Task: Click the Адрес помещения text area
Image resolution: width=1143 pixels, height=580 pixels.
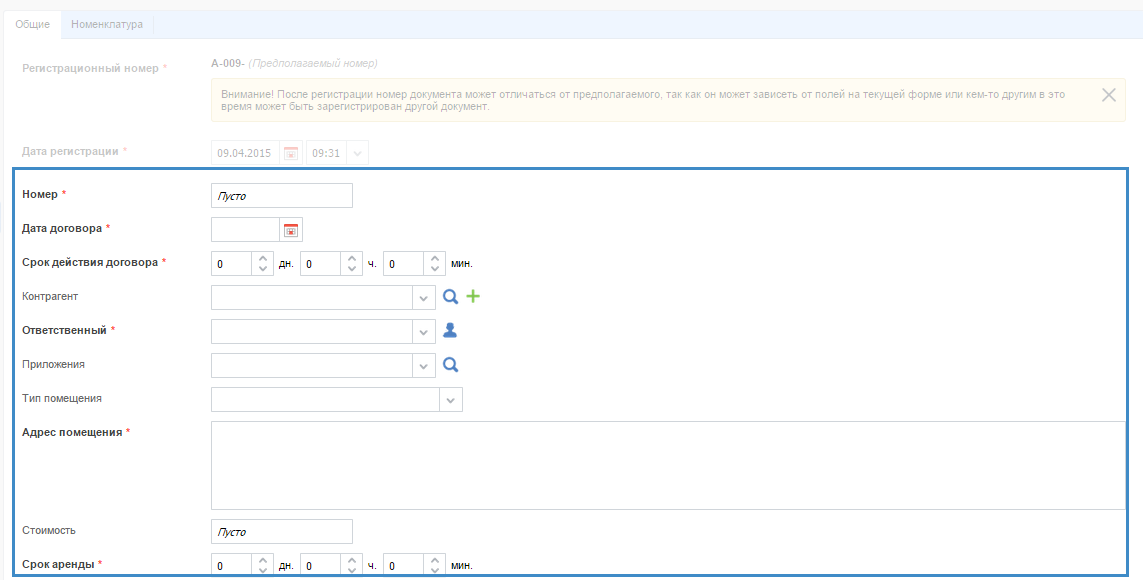Action: [667, 465]
